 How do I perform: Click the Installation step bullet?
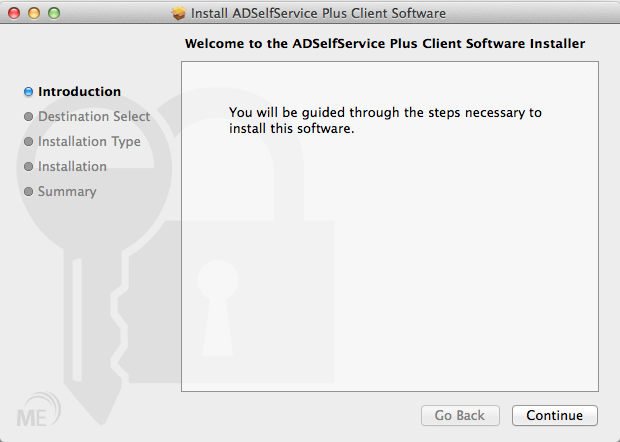[x=29, y=167]
